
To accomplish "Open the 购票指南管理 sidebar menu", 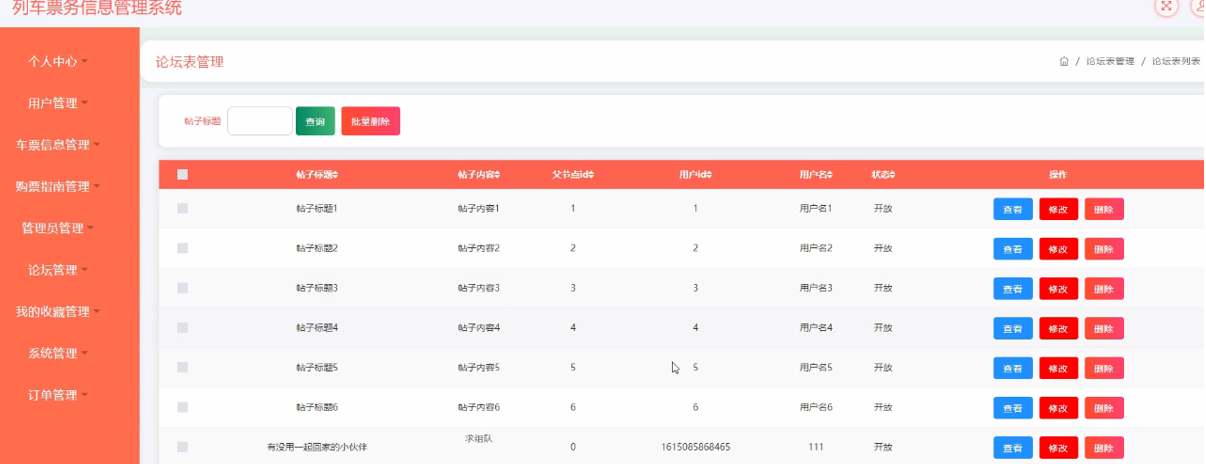I will tap(59, 187).
